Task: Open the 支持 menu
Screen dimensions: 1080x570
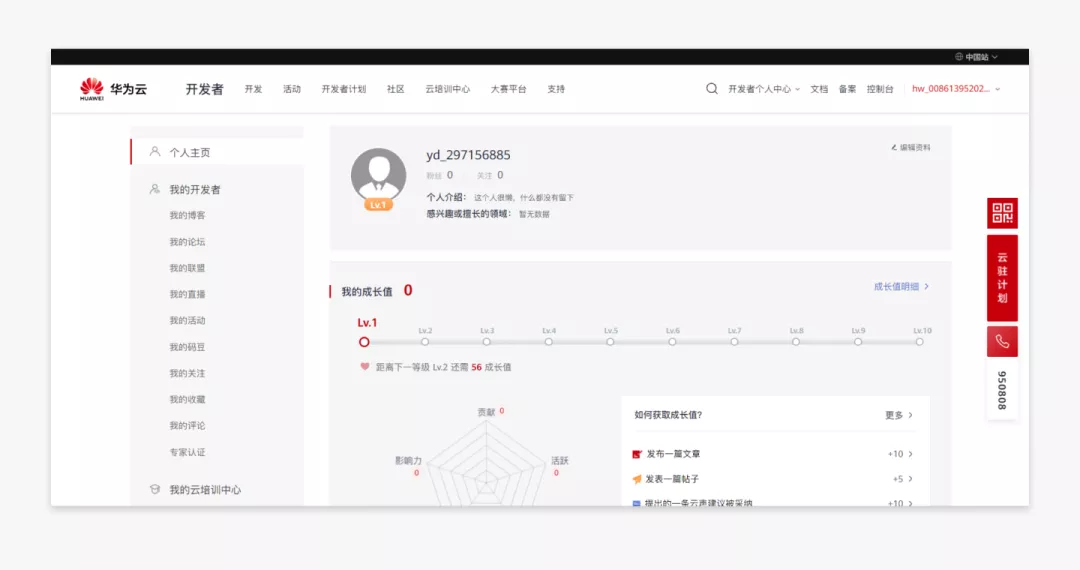Action: point(556,89)
